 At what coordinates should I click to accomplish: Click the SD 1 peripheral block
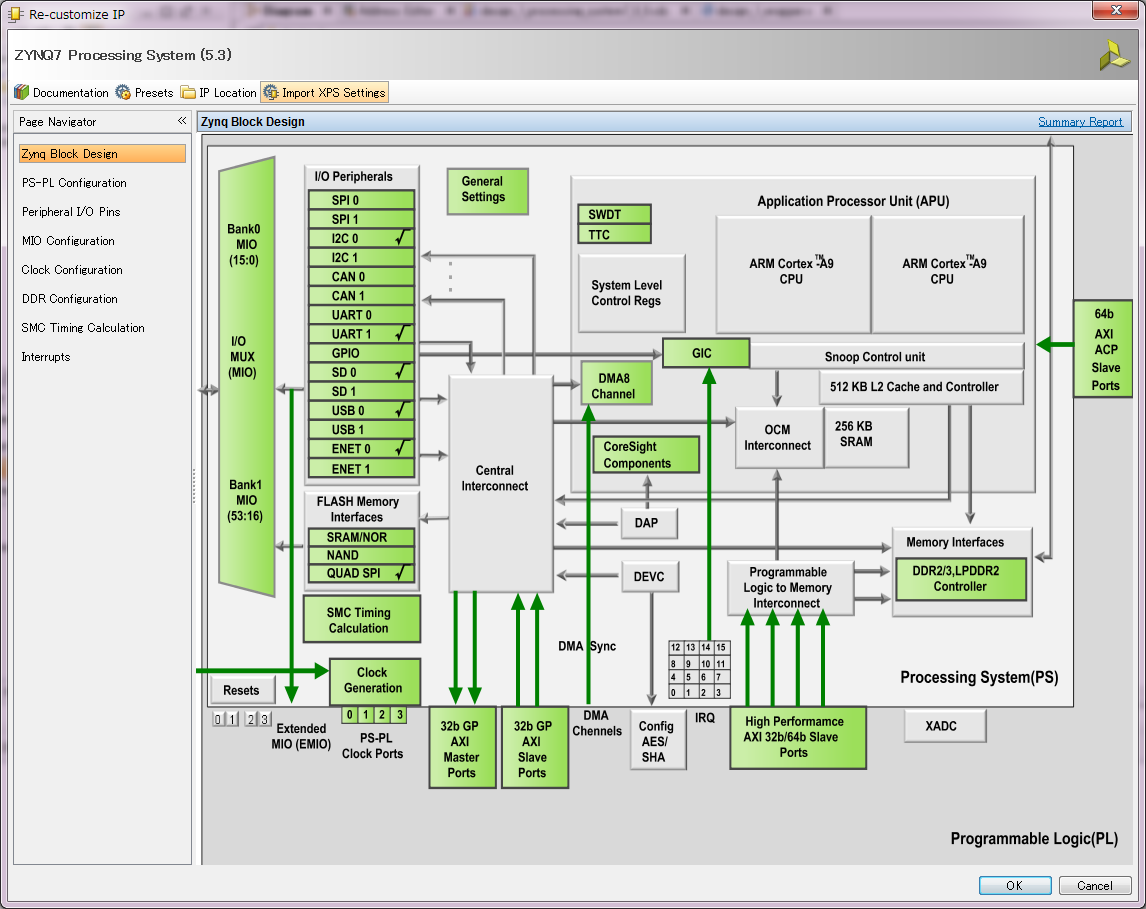(x=361, y=391)
